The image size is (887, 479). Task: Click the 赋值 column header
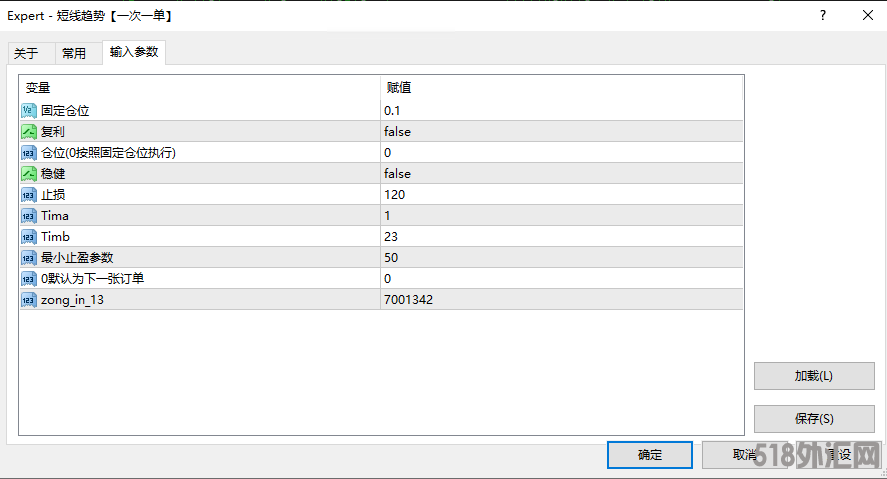point(399,88)
